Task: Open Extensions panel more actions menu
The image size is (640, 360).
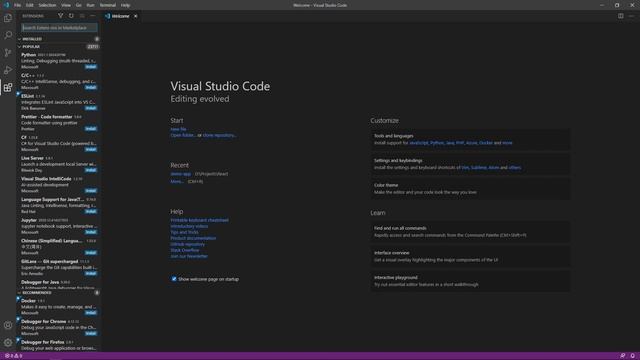Action: click(93, 16)
